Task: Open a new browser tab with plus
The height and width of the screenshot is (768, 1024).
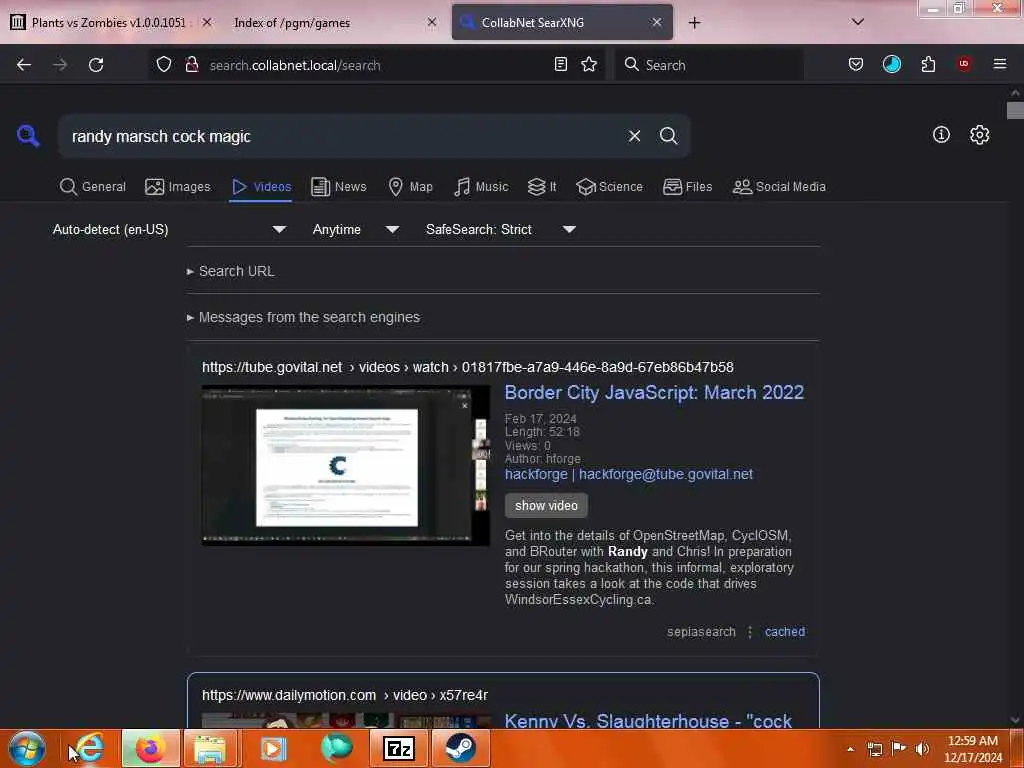Action: tap(694, 23)
